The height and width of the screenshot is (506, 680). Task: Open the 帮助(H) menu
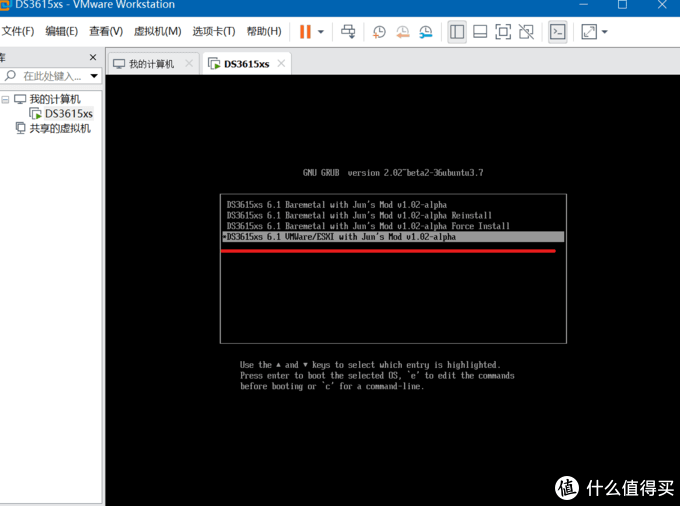pos(264,31)
